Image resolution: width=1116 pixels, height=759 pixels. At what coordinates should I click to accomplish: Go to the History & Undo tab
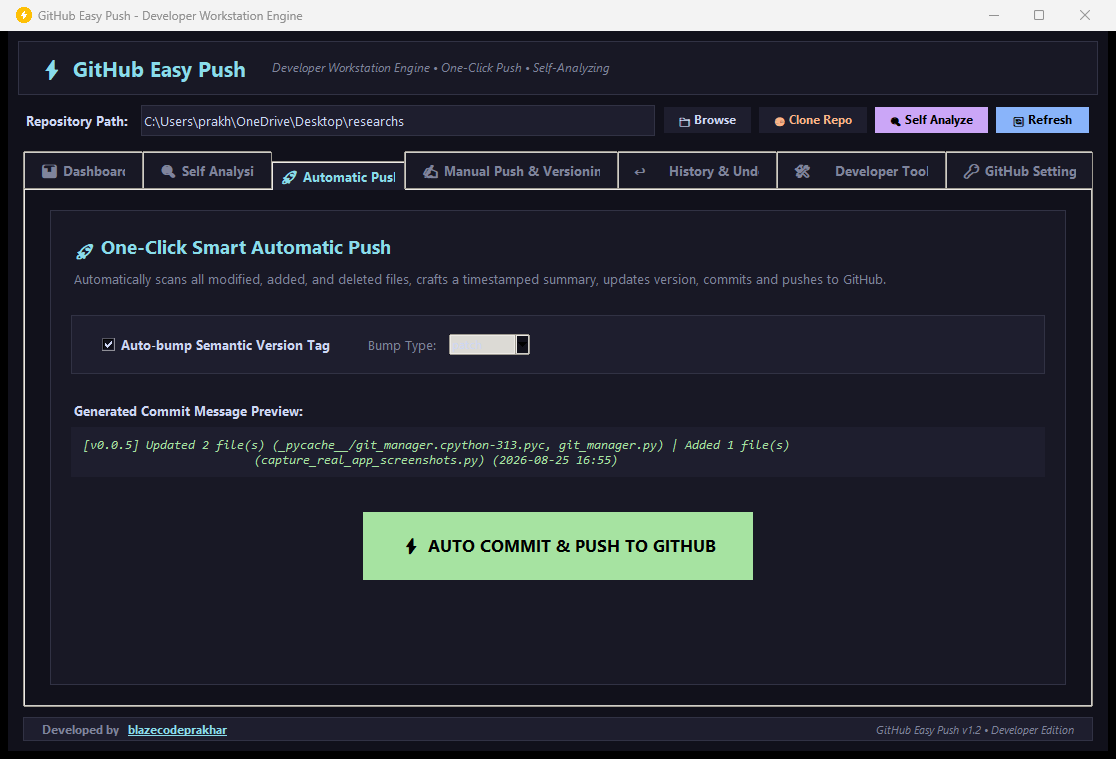pyautogui.click(x=697, y=171)
